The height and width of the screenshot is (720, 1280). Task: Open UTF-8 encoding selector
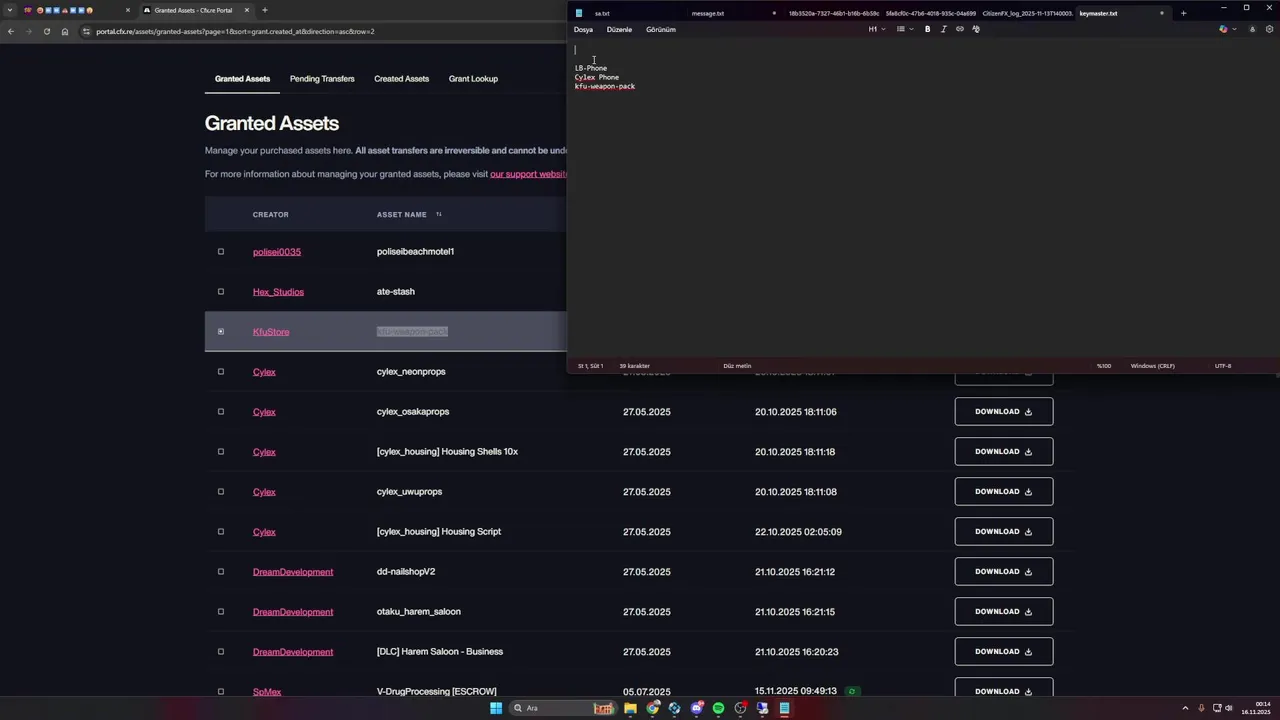1223,366
